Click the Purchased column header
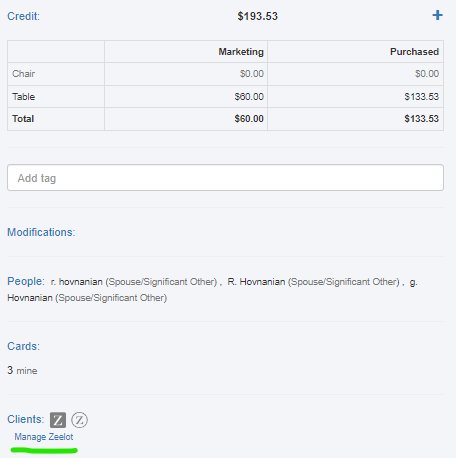460x458 pixels. [414, 52]
